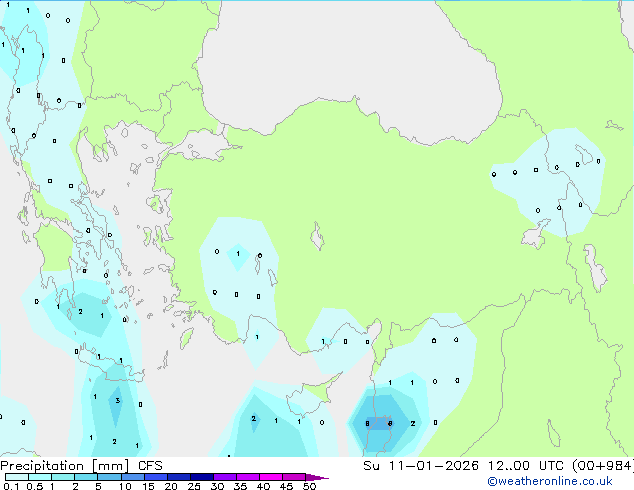Click the legend label '0.1'

click(11, 486)
